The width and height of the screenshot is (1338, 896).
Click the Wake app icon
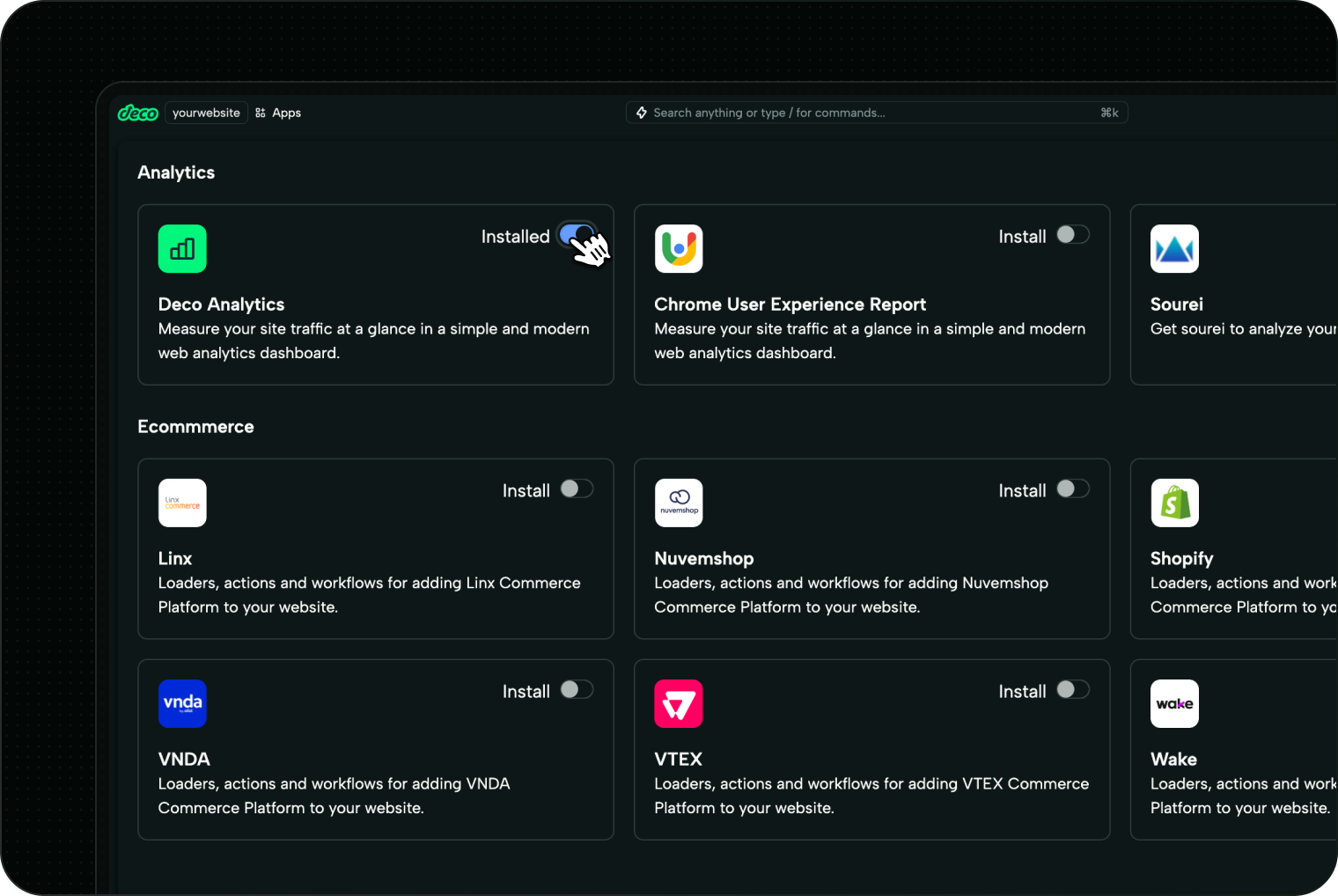coord(1174,703)
